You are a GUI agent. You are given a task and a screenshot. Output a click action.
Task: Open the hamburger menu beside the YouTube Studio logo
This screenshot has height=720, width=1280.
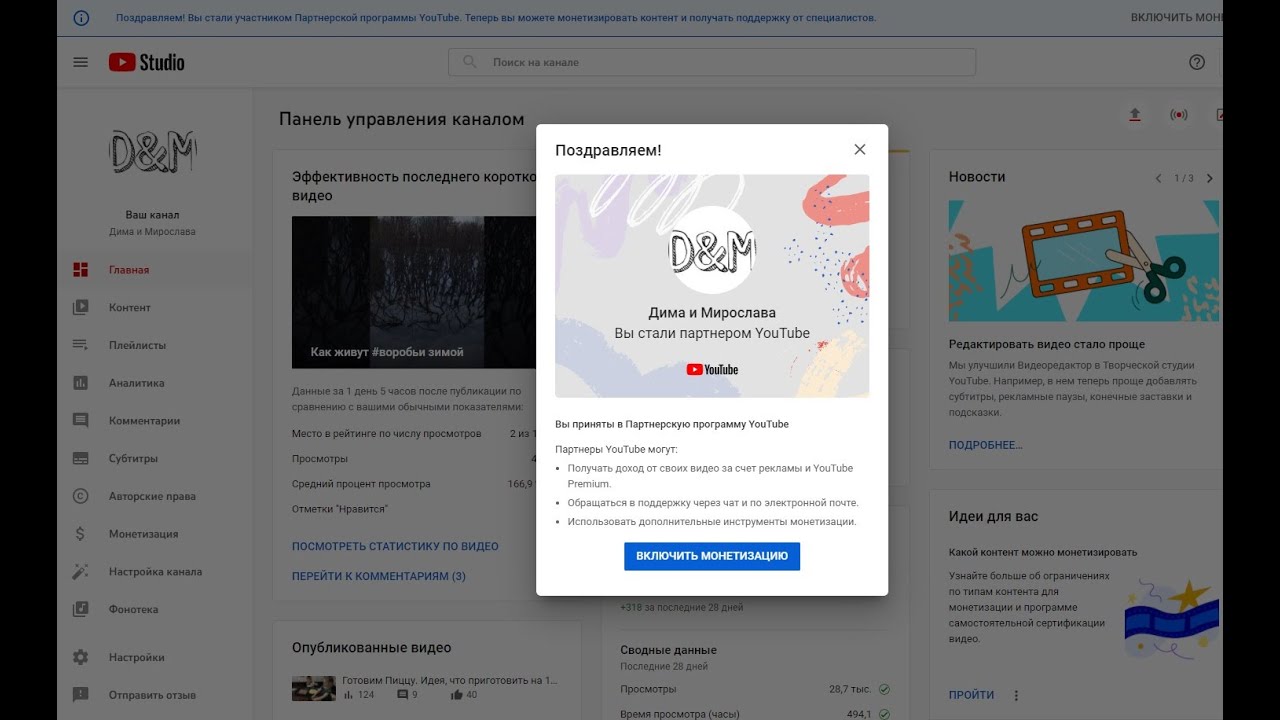[x=81, y=62]
